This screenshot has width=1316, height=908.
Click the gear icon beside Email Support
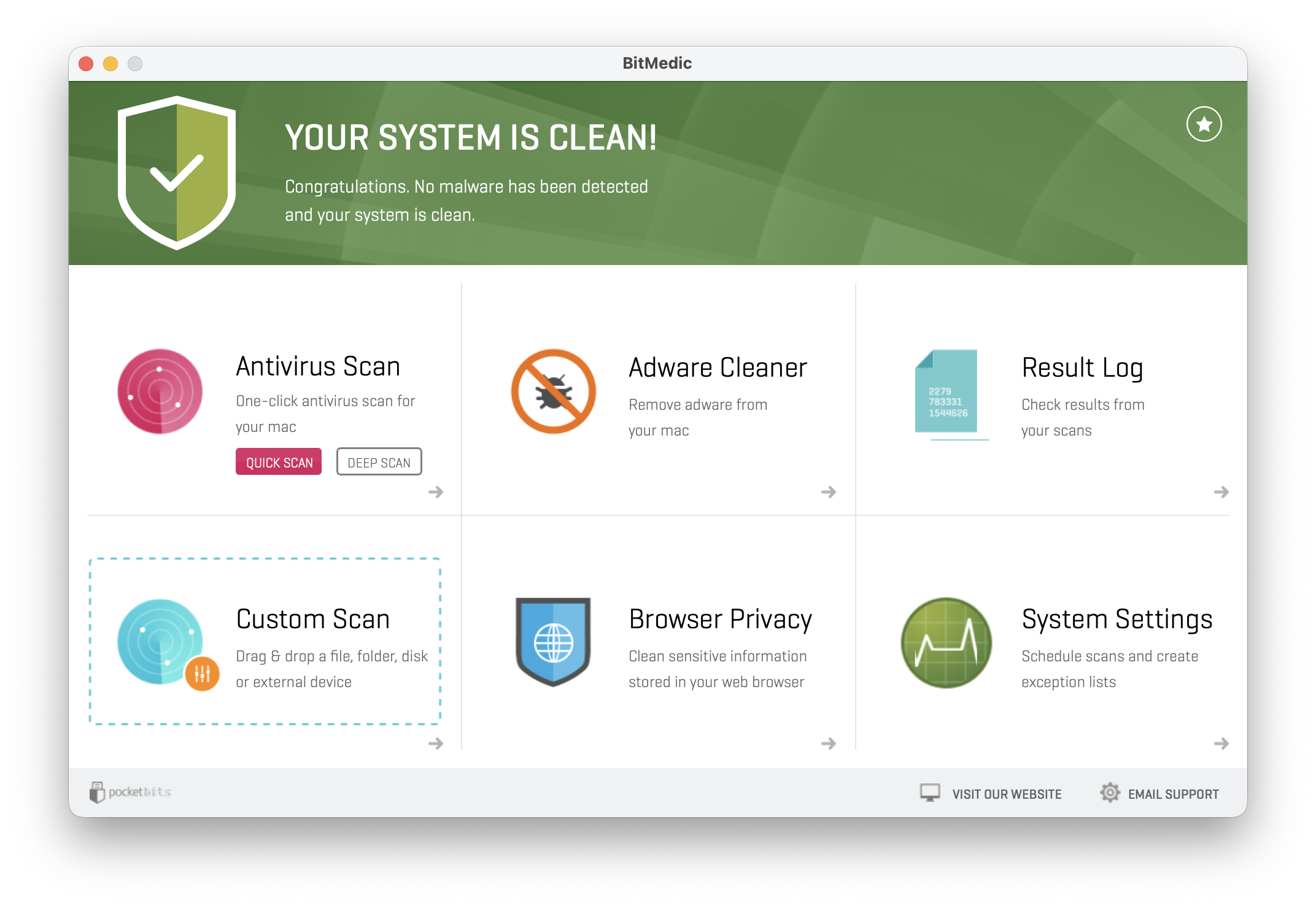click(1110, 793)
